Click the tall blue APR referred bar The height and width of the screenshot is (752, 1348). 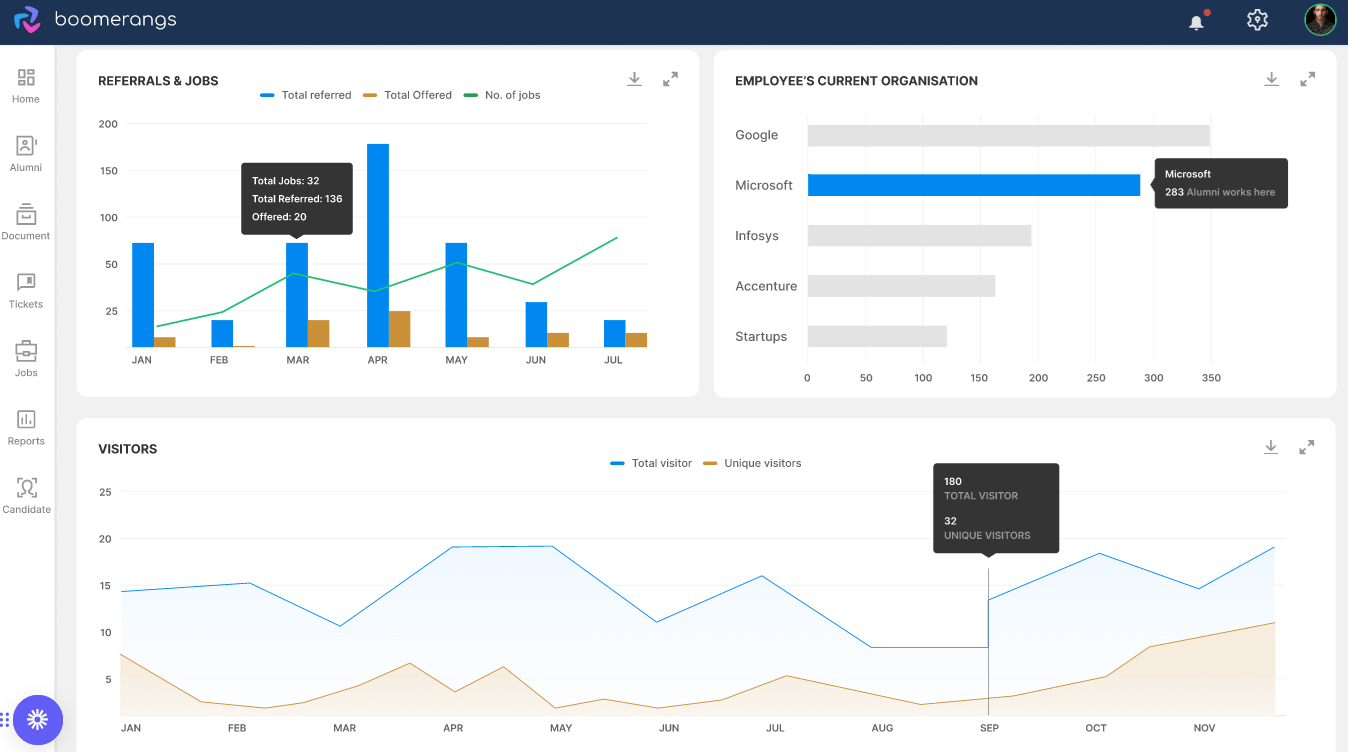point(378,245)
